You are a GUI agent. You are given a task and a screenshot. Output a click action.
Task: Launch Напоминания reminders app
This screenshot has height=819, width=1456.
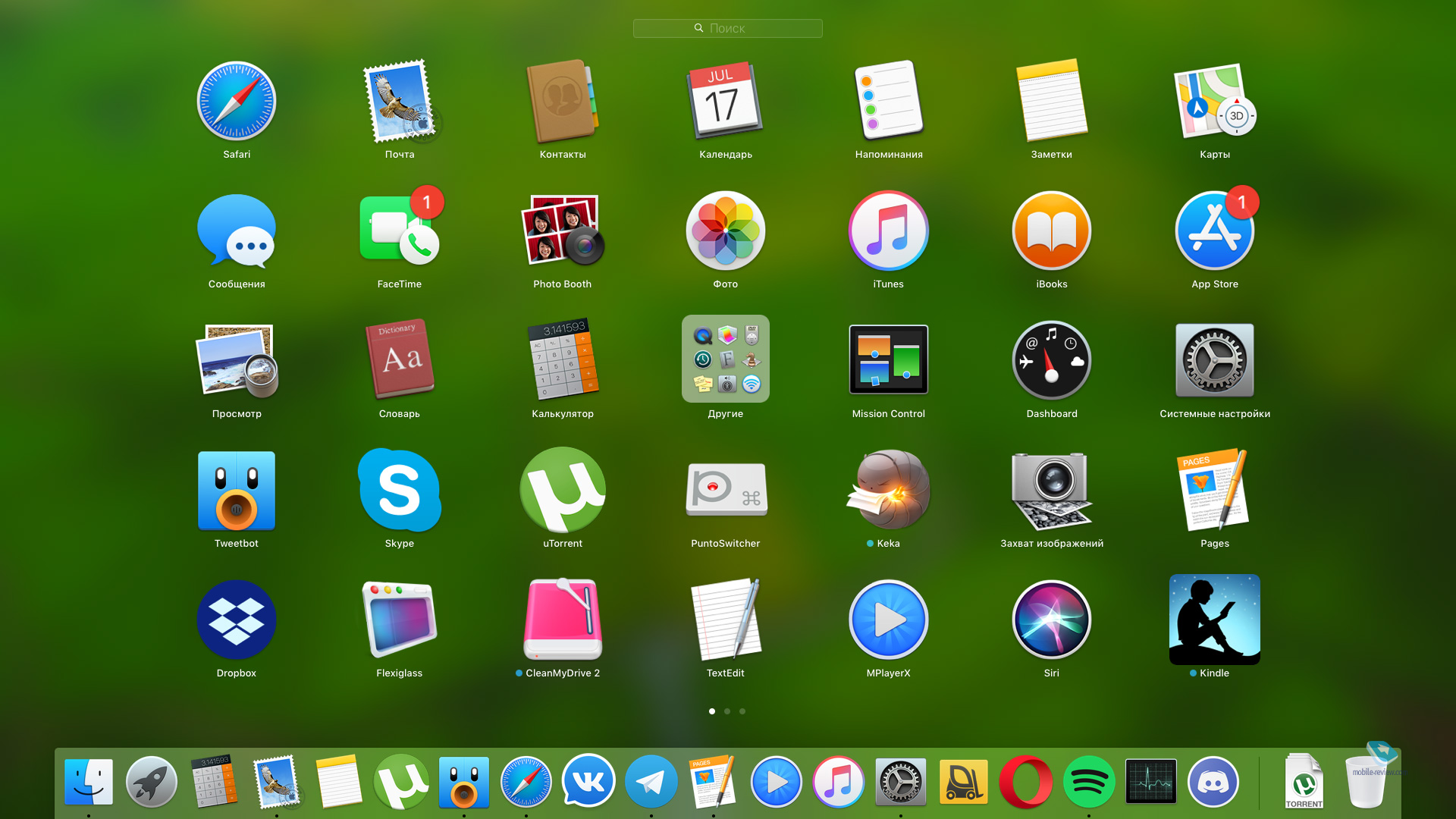coord(889,101)
